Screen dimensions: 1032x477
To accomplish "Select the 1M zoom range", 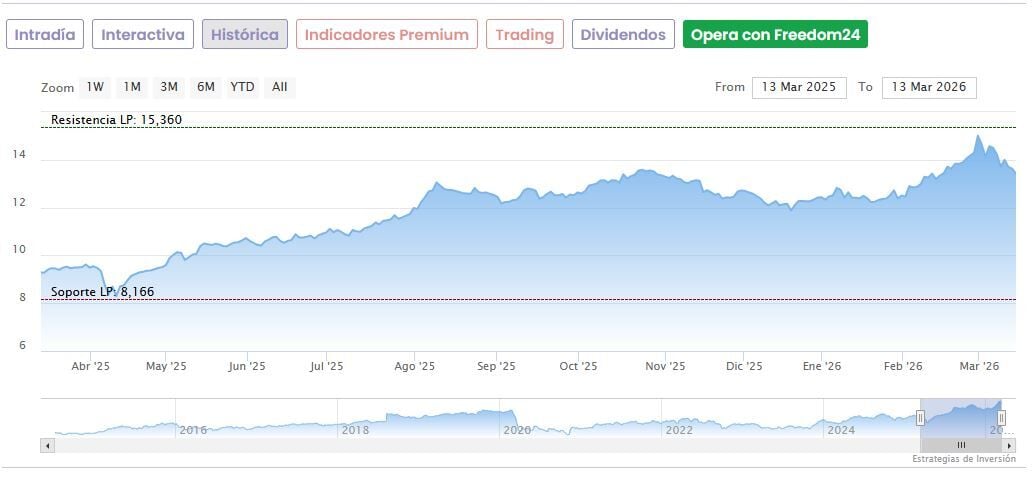I will click(132, 87).
